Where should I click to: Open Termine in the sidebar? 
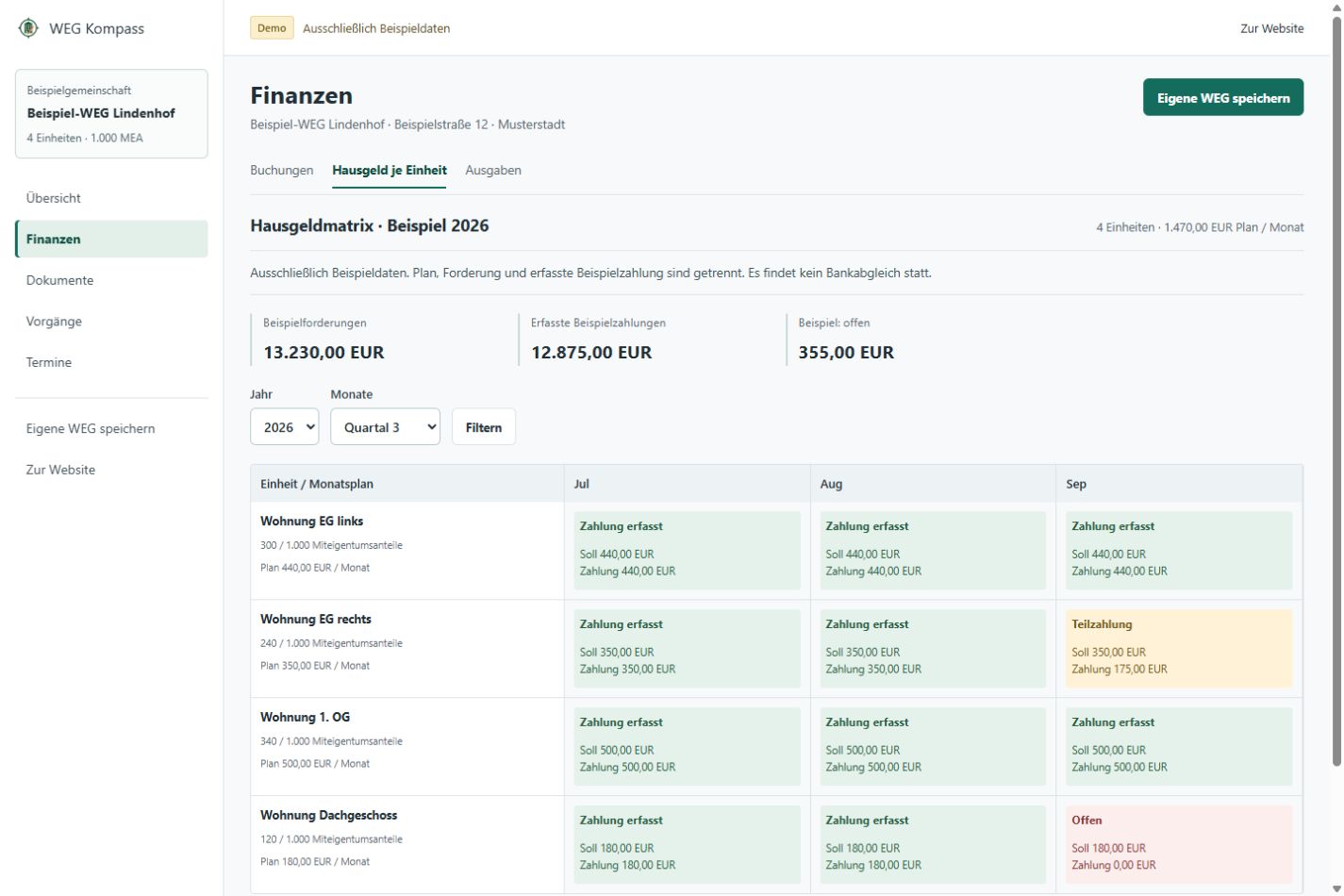click(x=111, y=362)
